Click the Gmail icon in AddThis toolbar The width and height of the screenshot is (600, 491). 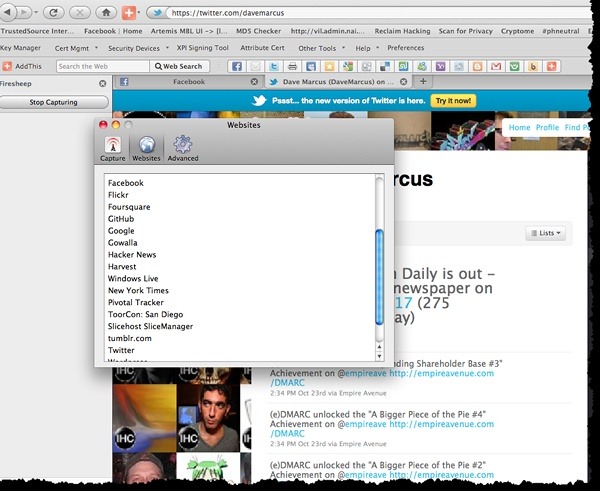496,66
